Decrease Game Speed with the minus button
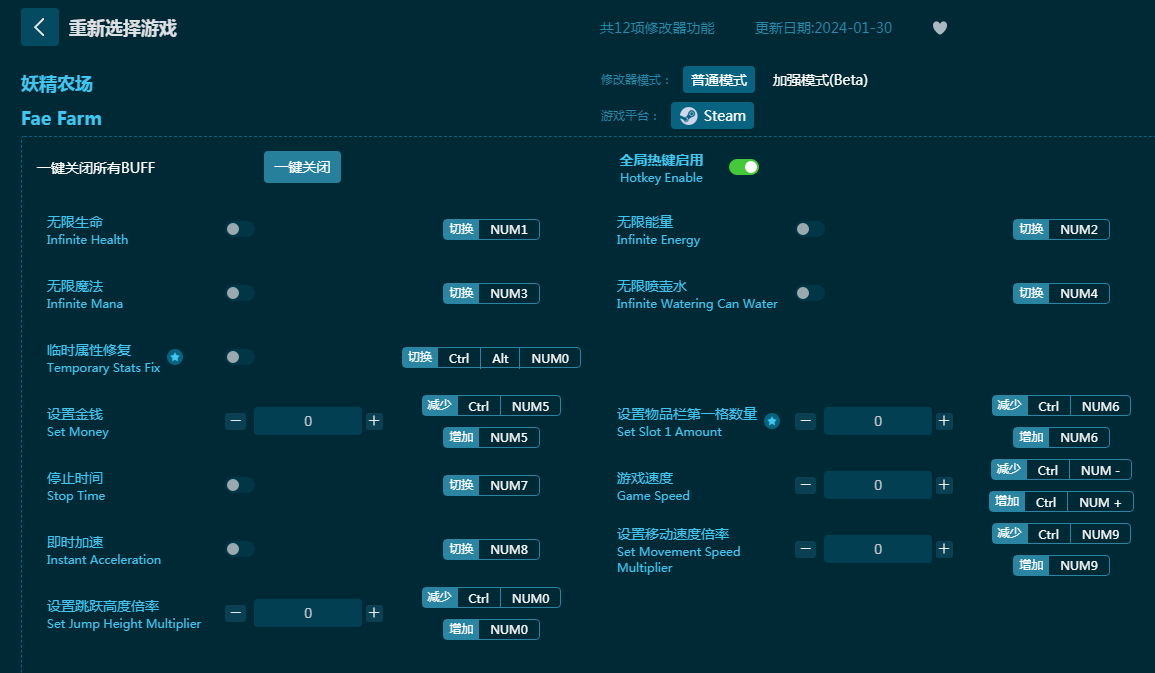1155x673 pixels. click(806, 485)
